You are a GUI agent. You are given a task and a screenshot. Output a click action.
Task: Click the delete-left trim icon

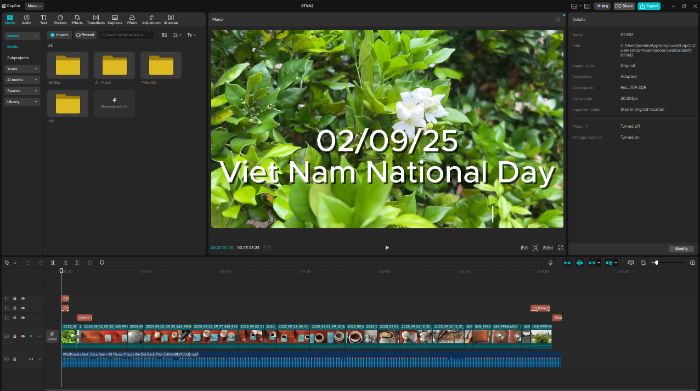65,263
